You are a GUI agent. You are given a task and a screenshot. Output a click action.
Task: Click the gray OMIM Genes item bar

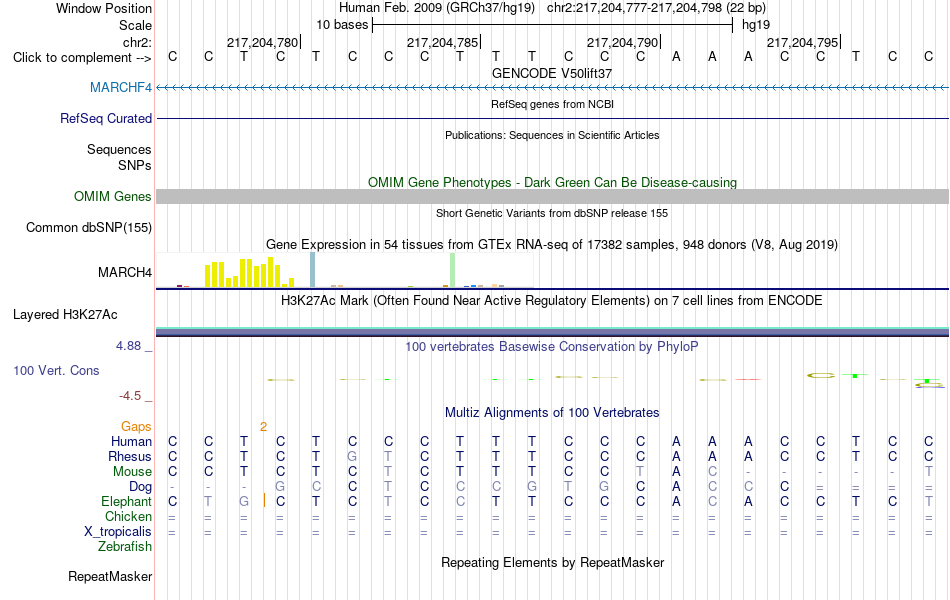(552, 196)
